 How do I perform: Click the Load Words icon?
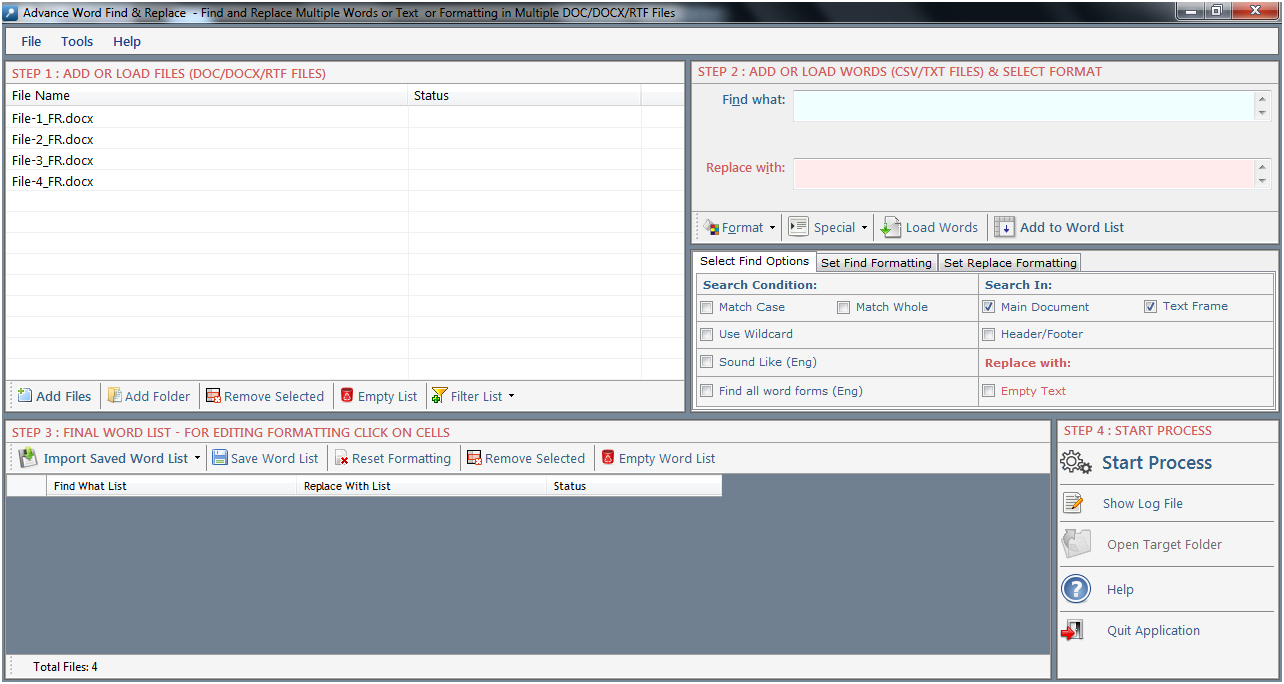[x=891, y=227]
